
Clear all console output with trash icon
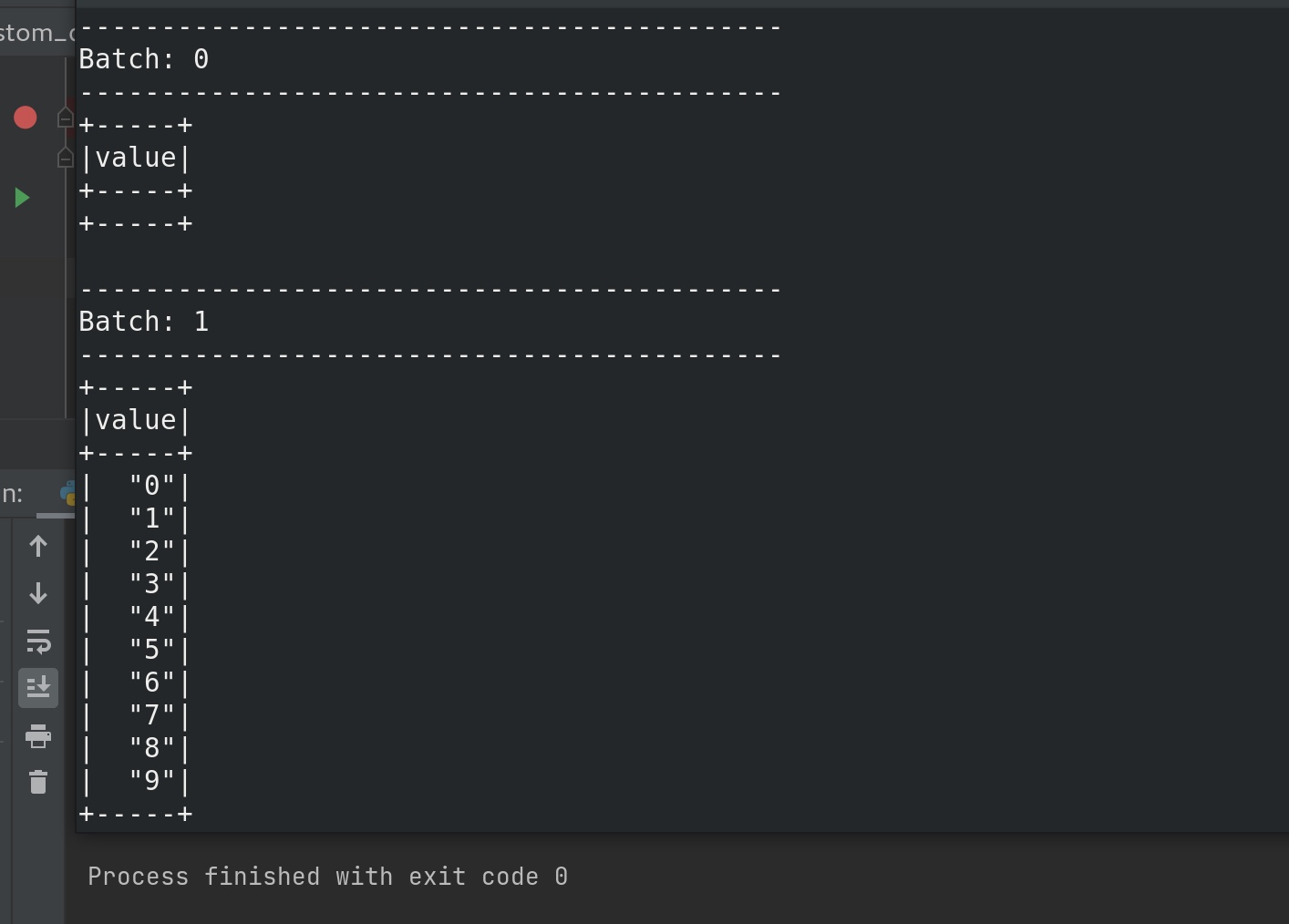click(38, 782)
